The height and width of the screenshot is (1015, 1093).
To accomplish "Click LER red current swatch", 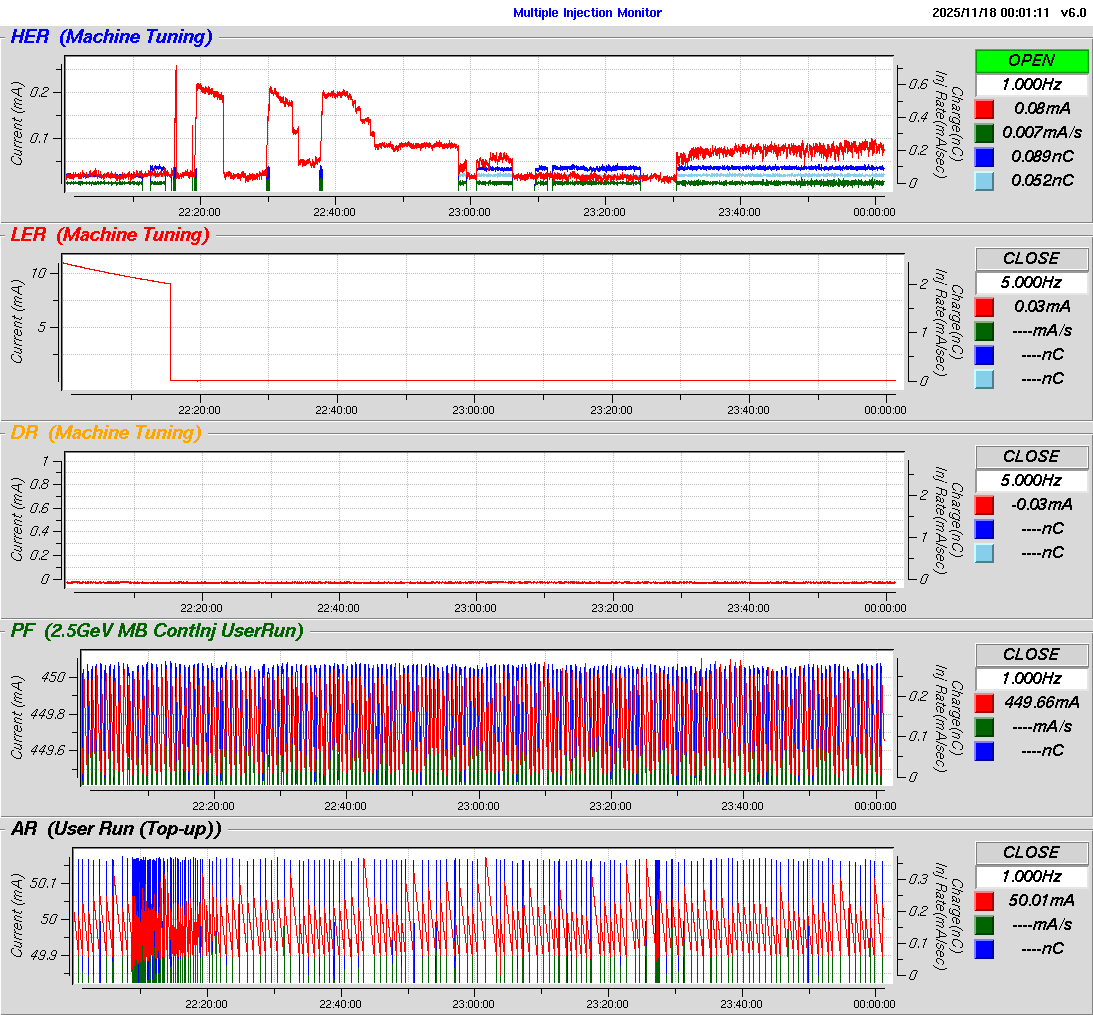I will [985, 306].
